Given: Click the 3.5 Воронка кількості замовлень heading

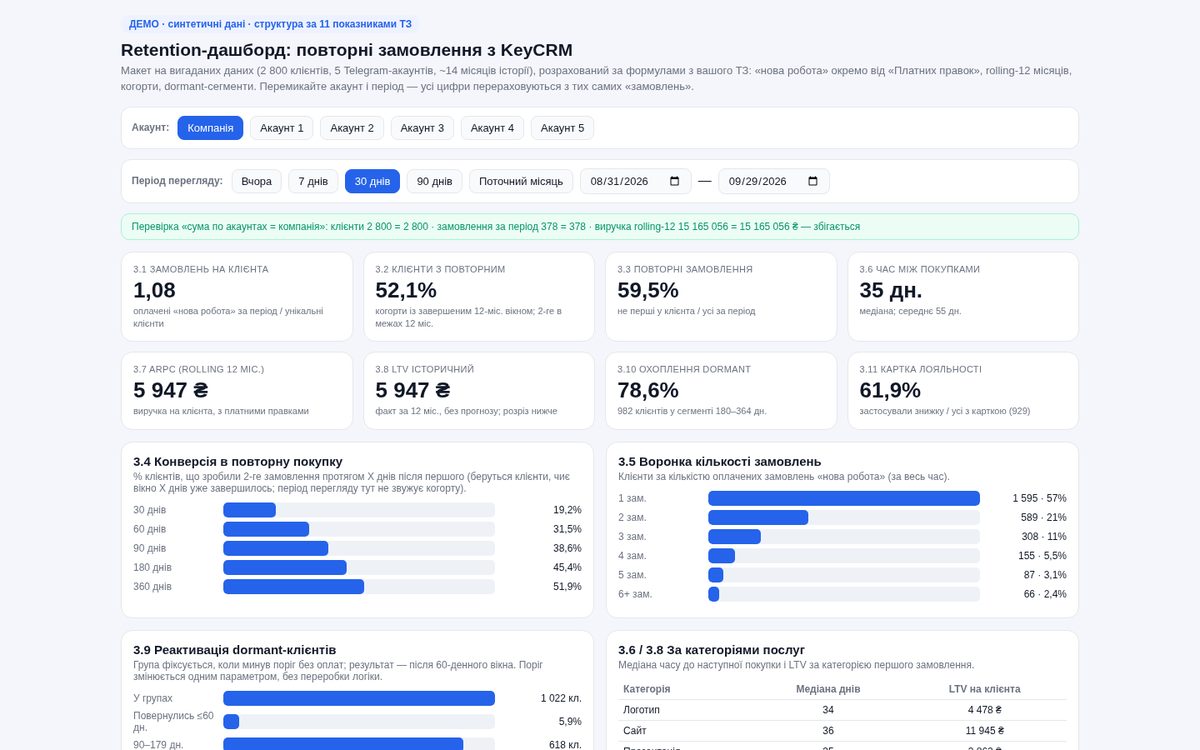Looking at the screenshot, I should 720,461.
